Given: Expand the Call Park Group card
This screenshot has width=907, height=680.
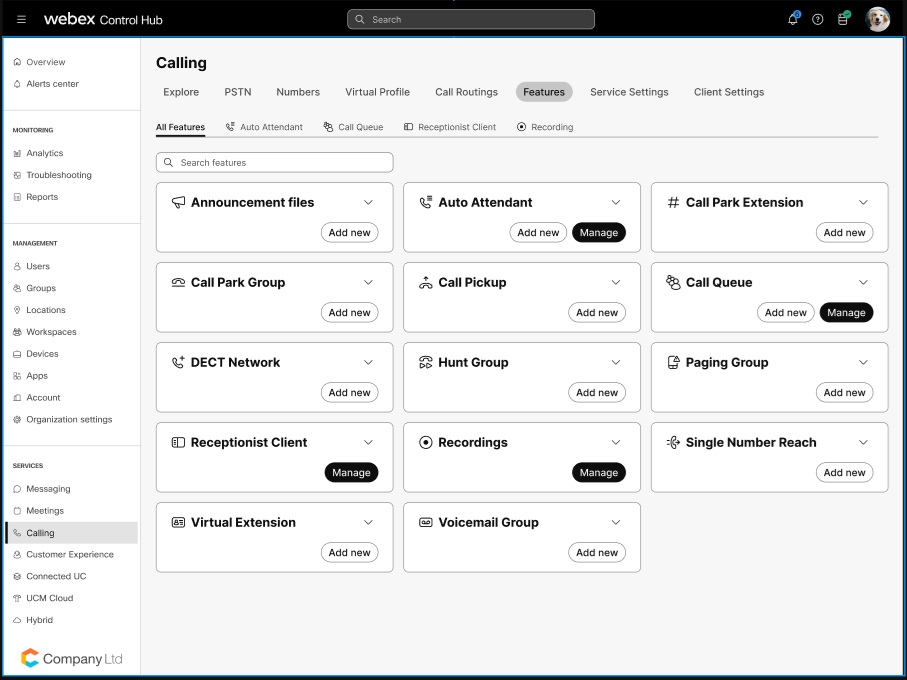Looking at the screenshot, I should [x=368, y=282].
